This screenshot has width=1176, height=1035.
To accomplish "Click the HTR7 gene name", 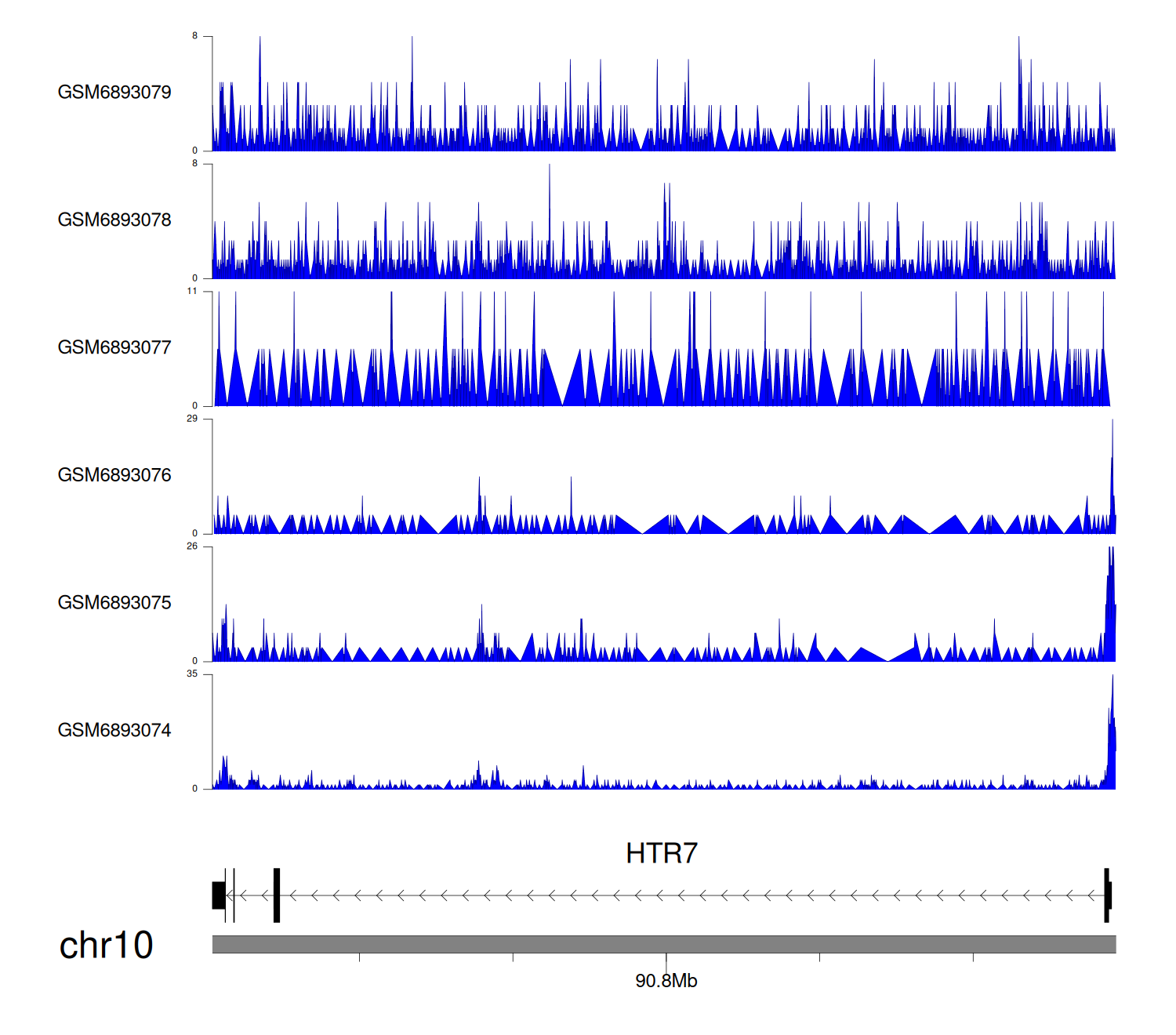I will (x=662, y=853).
